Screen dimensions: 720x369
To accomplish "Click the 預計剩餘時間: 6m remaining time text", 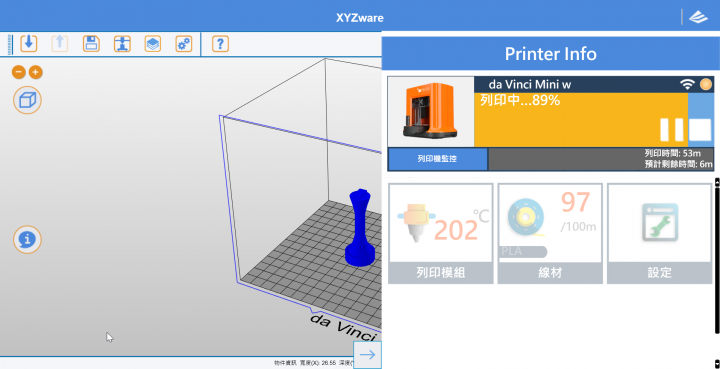I will click(x=679, y=164).
